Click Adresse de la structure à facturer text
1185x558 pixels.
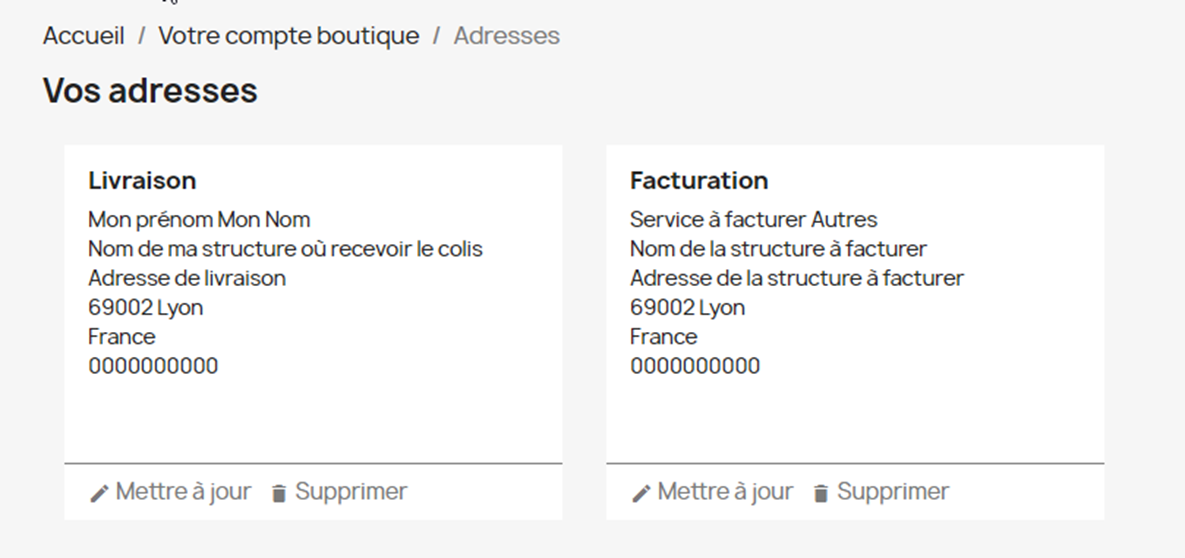pyautogui.click(x=796, y=278)
